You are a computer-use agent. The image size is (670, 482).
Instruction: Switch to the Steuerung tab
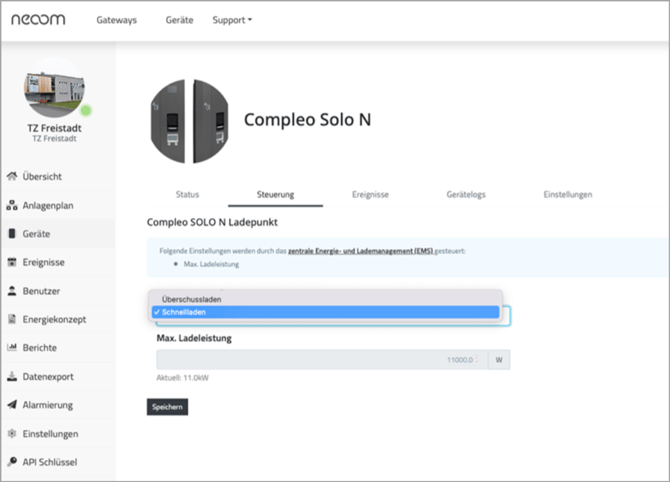point(275,194)
